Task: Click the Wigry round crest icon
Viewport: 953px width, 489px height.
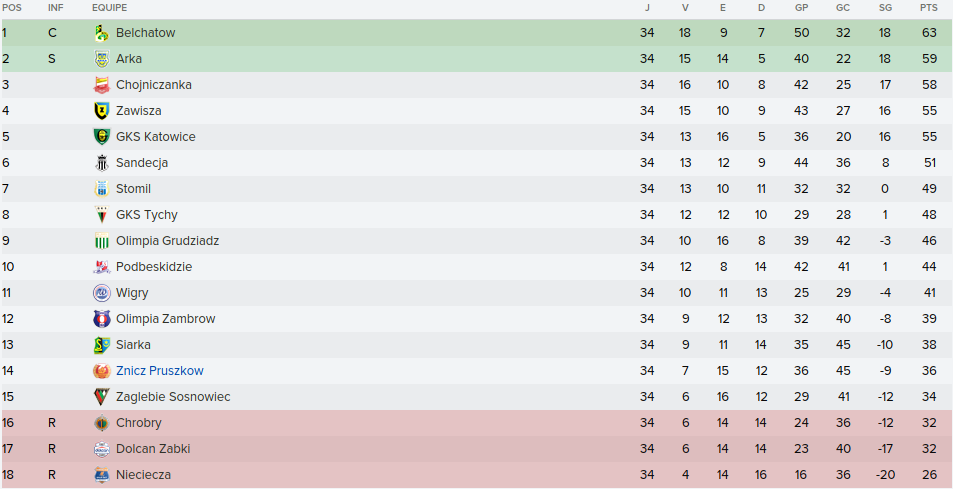Action: 101,293
